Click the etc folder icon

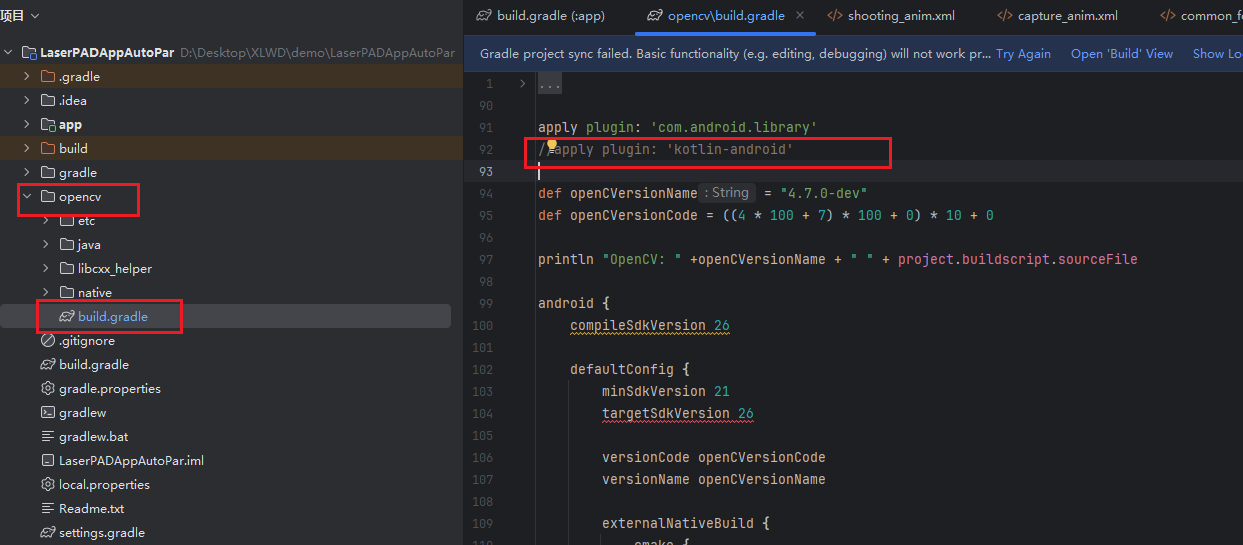67,220
